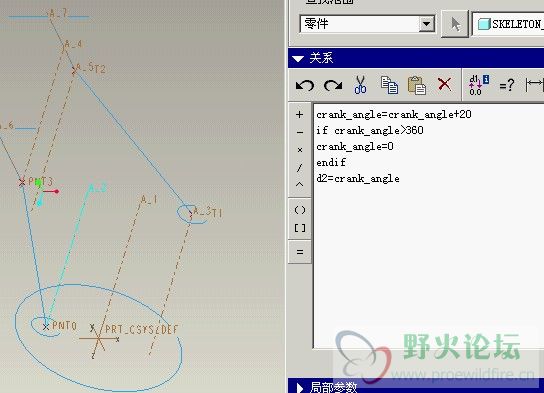Image resolution: width=544 pixels, height=393 pixels.
Task: Open the 零件 object type dropdown
Action: (x=426, y=24)
